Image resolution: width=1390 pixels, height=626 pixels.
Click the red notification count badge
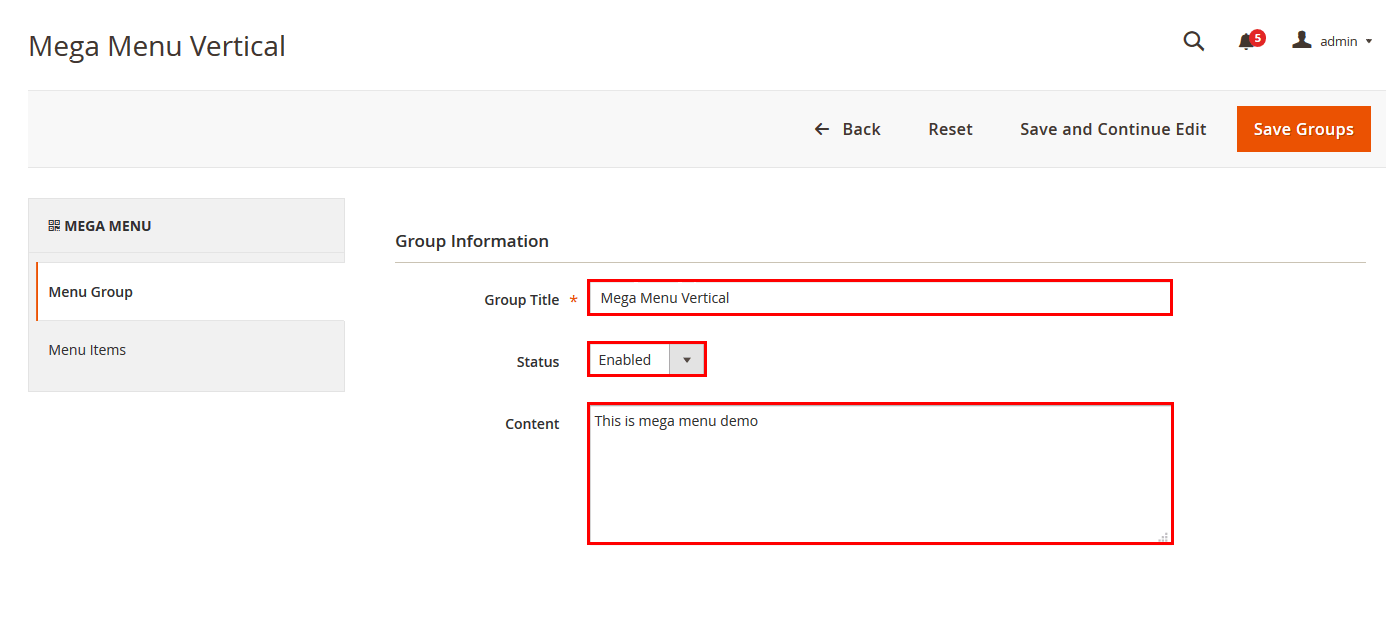1258,38
